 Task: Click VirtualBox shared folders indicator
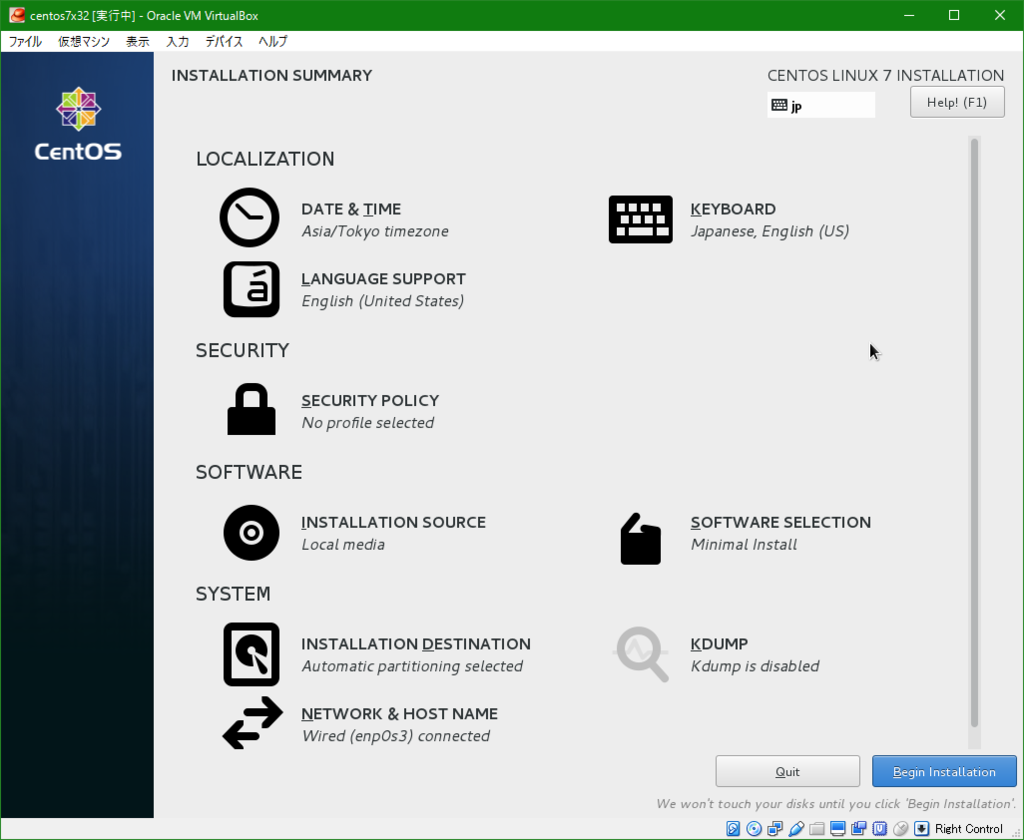pos(816,829)
